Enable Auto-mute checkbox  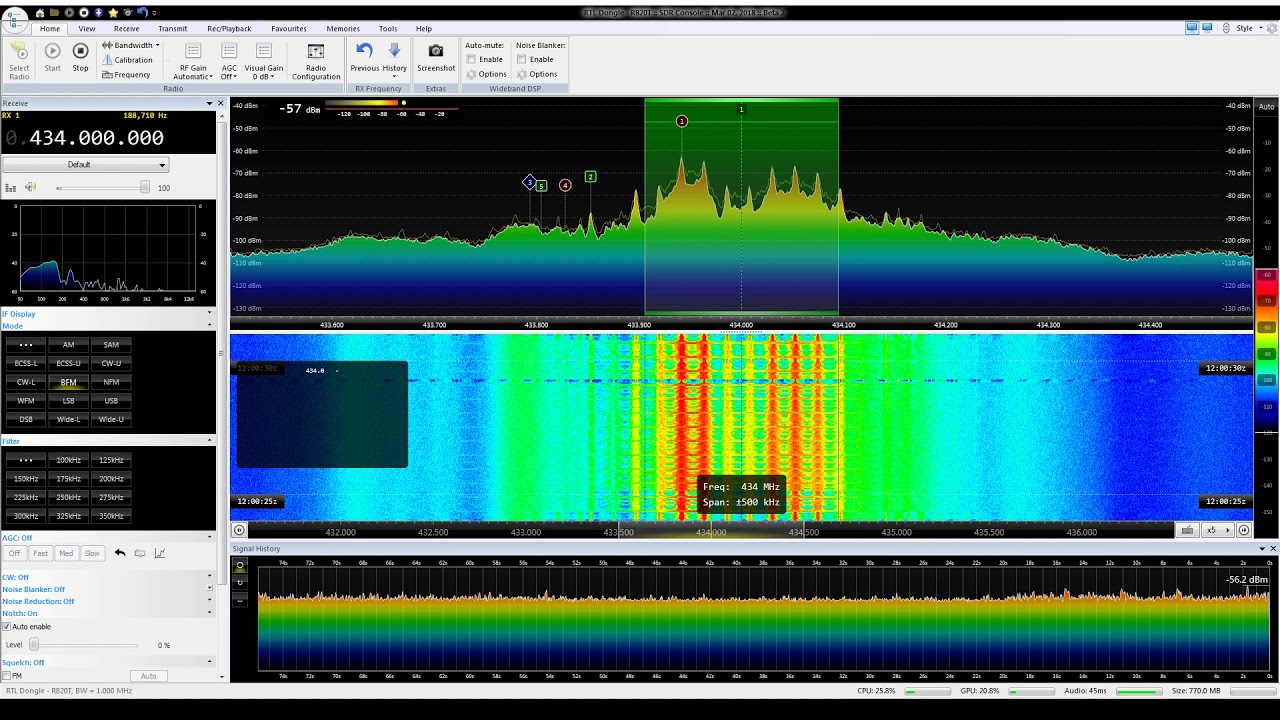[x=471, y=59]
